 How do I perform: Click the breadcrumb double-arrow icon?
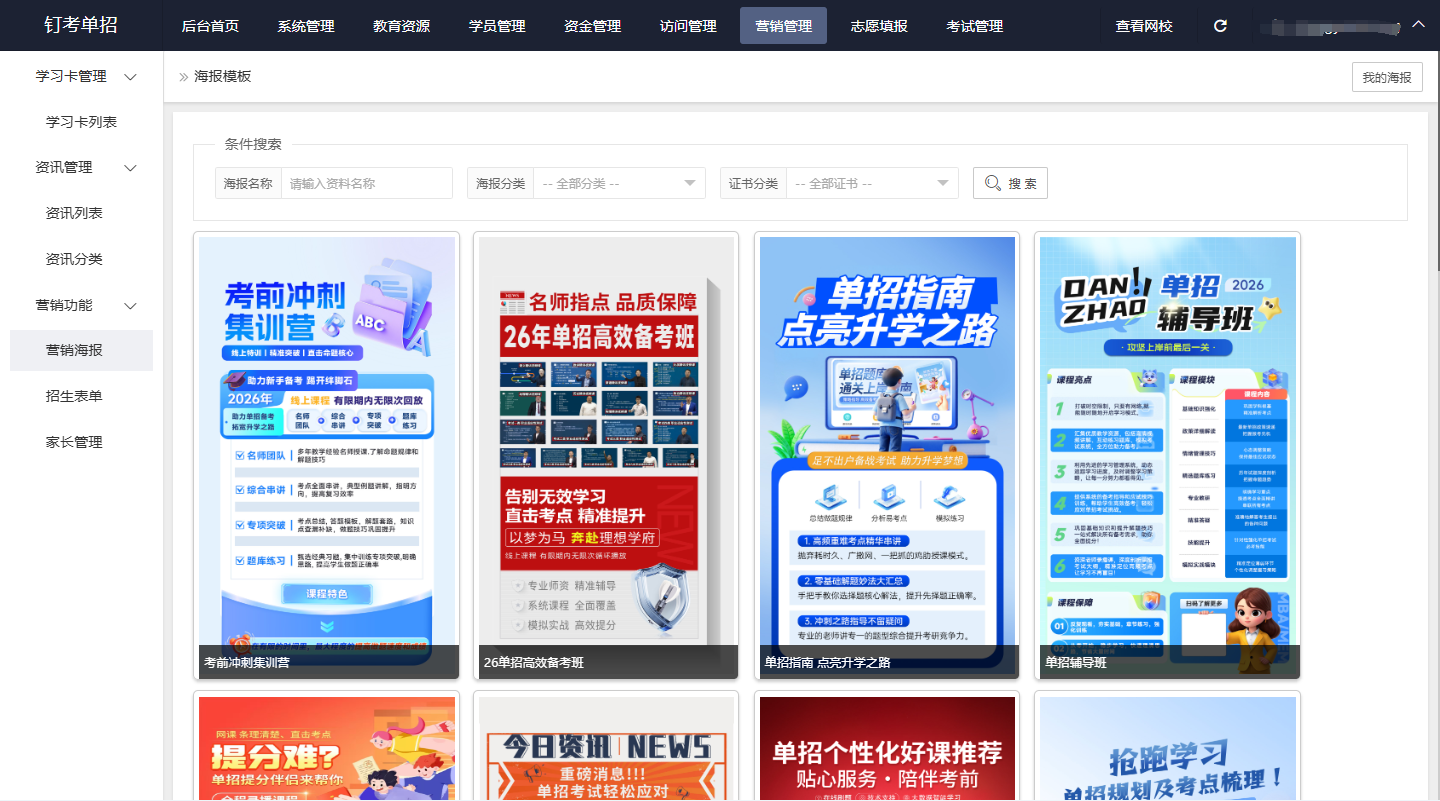(x=183, y=77)
